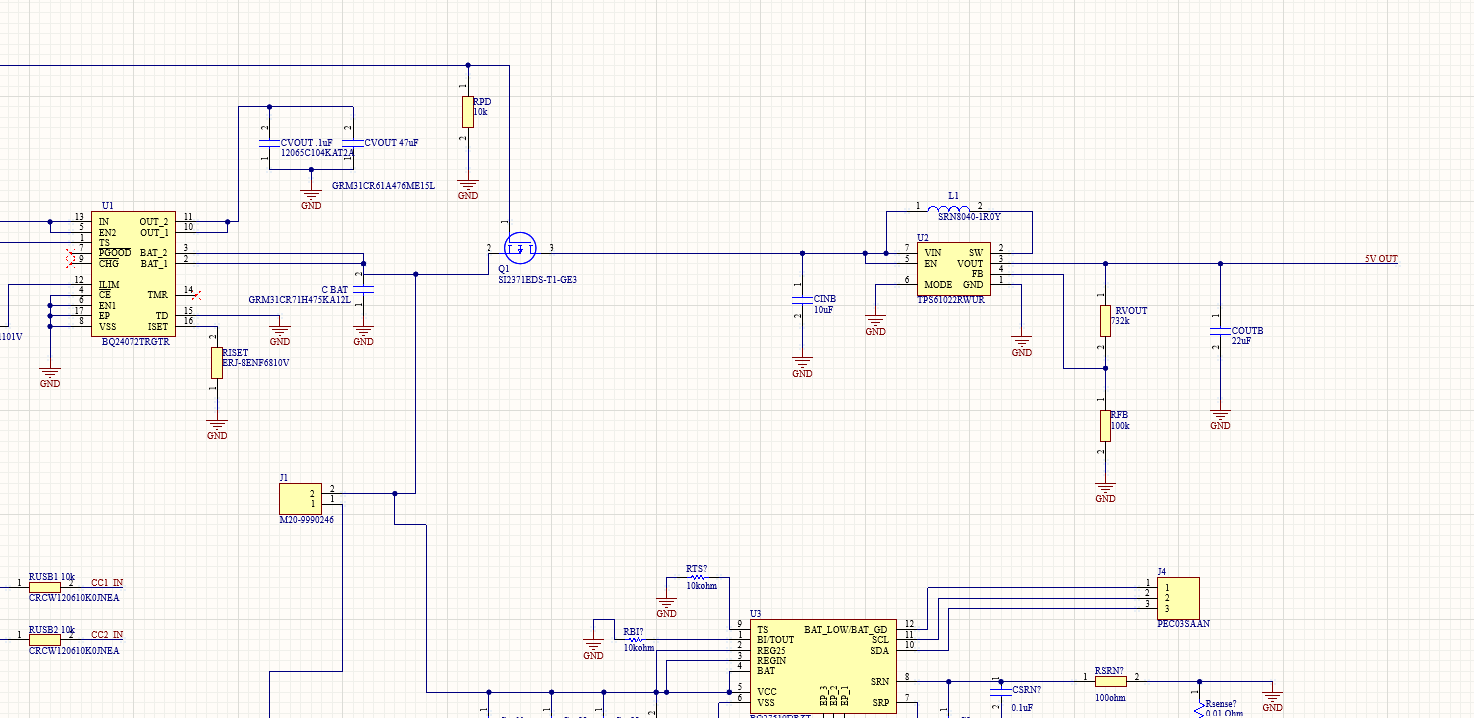Select the no-connect marker on TMR pin 14
Viewport: 1474px width, 718px height.
point(197,295)
